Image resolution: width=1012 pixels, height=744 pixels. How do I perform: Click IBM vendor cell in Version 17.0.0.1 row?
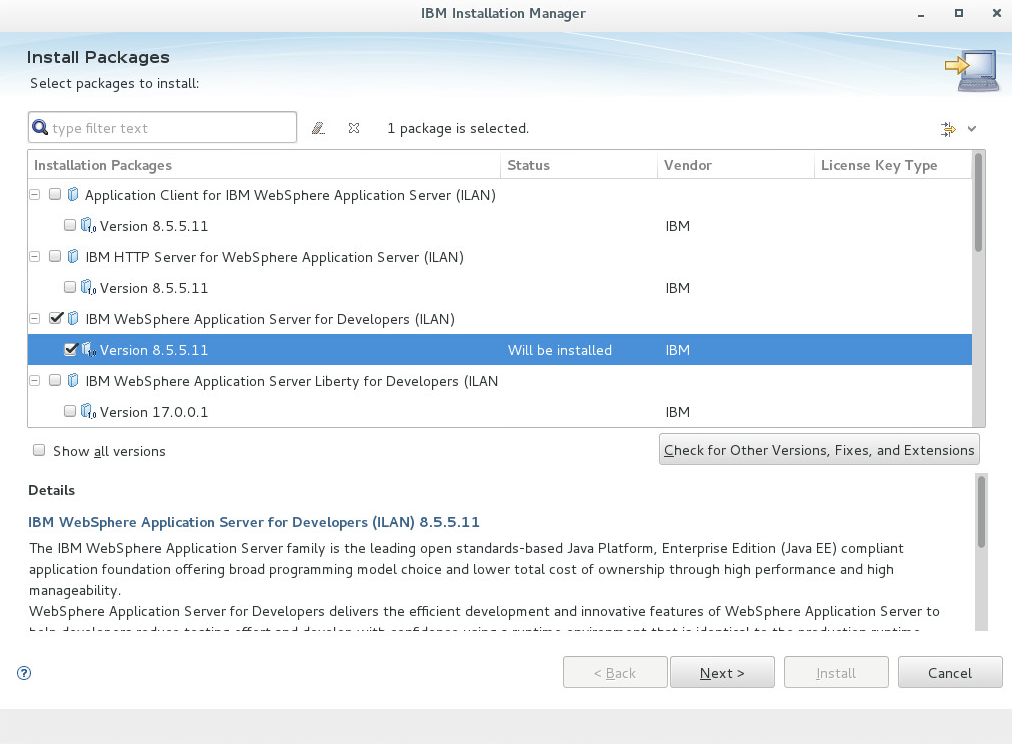(678, 412)
